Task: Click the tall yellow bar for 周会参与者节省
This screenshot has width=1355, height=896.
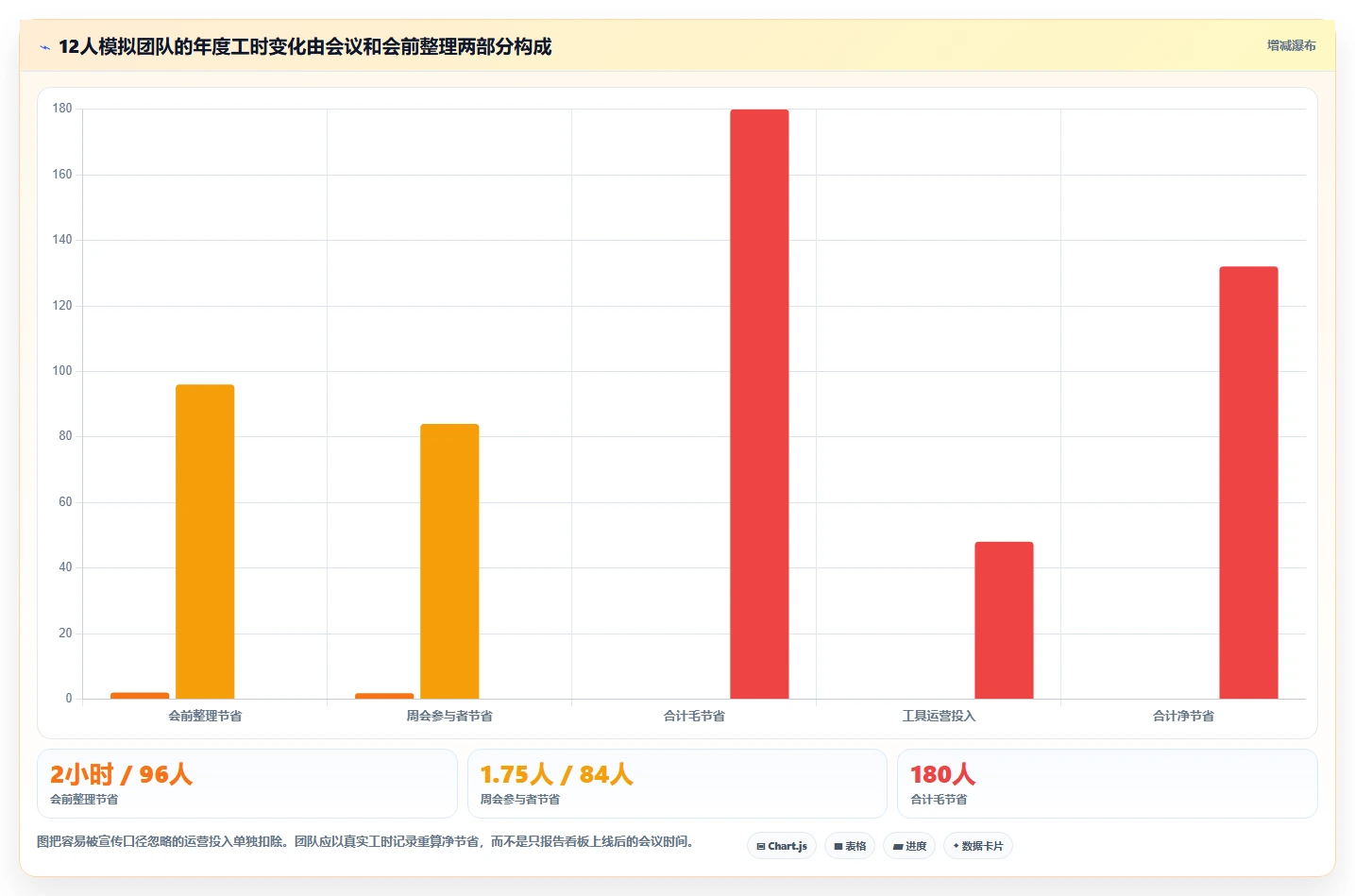Action: [449, 562]
